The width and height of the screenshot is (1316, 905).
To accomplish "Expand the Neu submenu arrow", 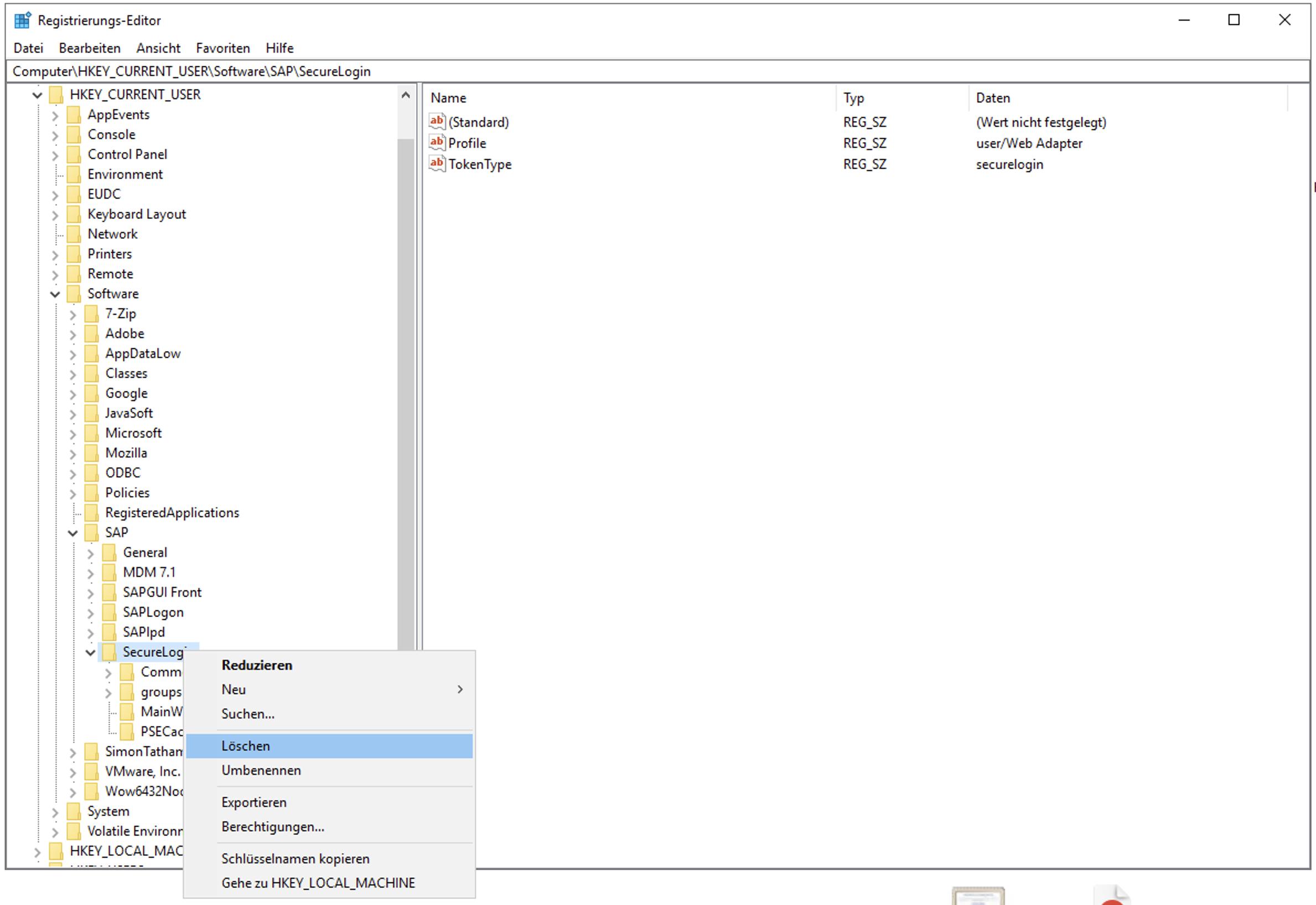I will (459, 689).
